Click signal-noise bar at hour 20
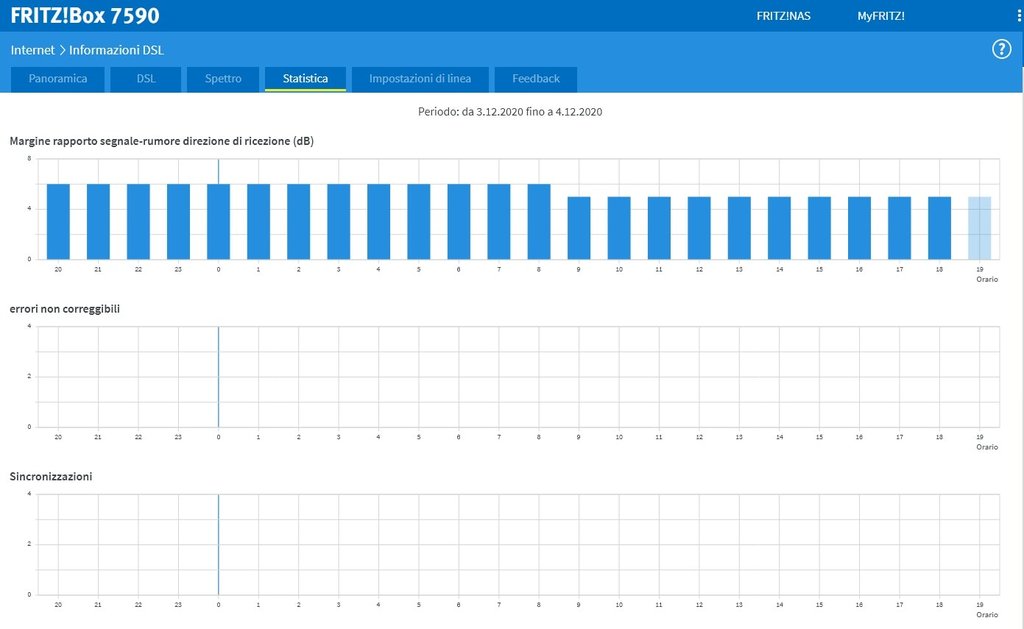The height and width of the screenshot is (629, 1024). (x=58, y=221)
